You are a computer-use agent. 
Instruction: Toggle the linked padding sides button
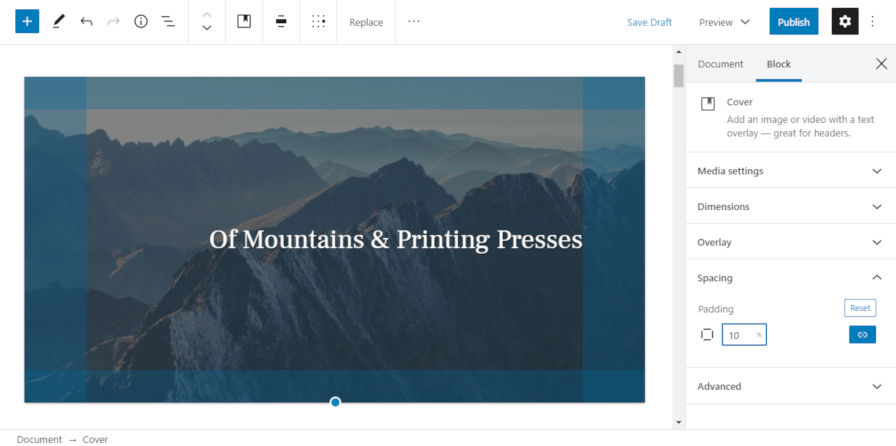coord(861,335)
